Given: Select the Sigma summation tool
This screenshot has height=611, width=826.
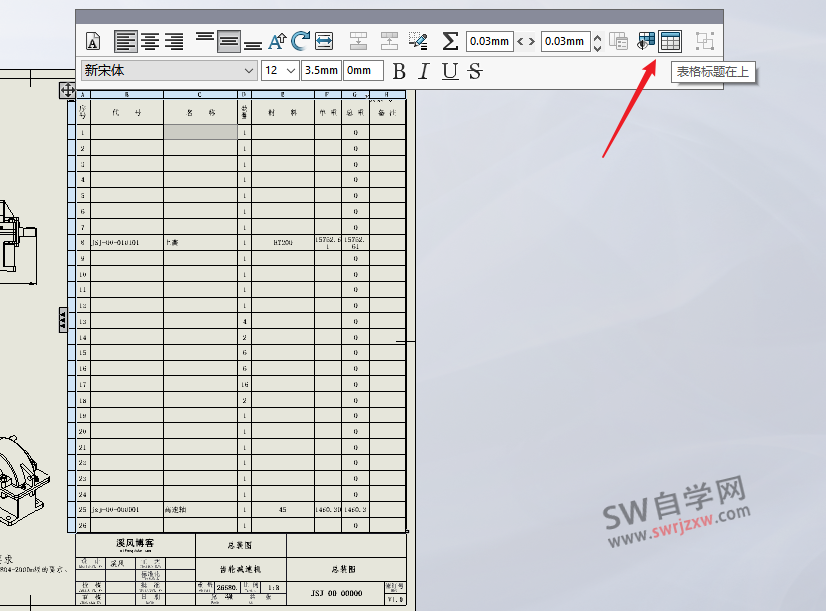Looking at the screenshot, I should click(450, 41).
